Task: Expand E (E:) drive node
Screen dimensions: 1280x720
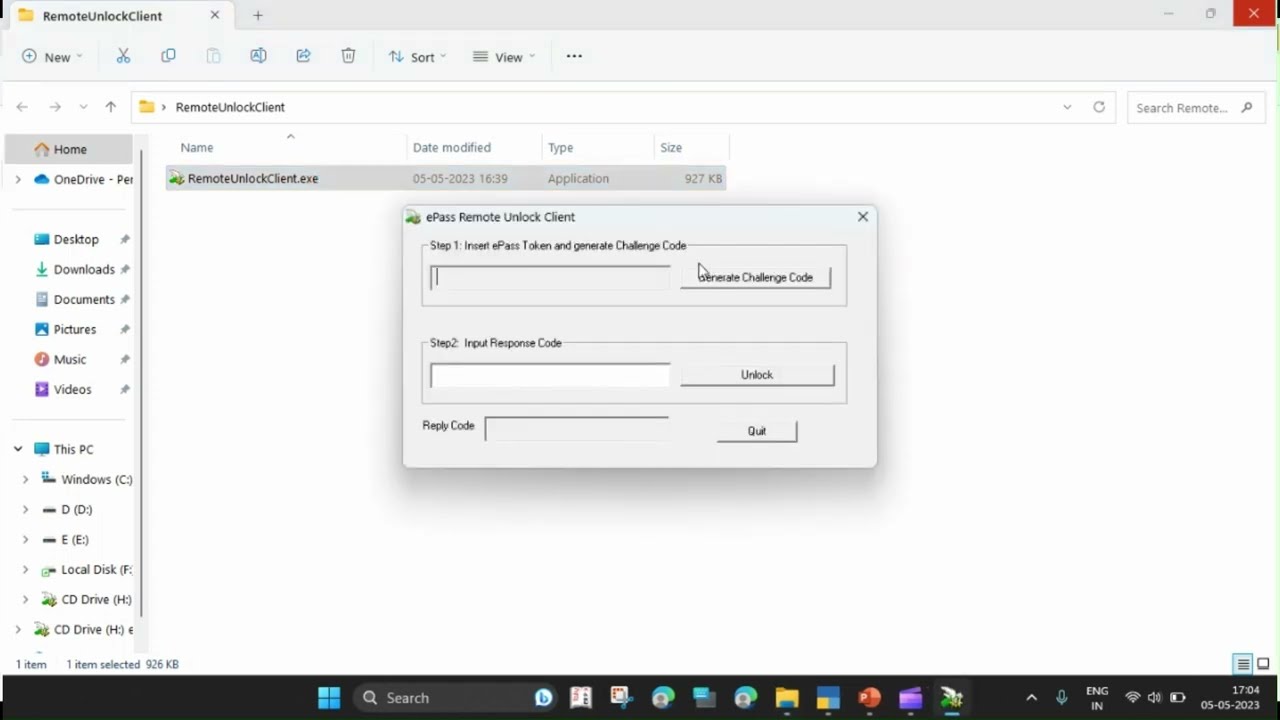Action: [x=26, y=539]
